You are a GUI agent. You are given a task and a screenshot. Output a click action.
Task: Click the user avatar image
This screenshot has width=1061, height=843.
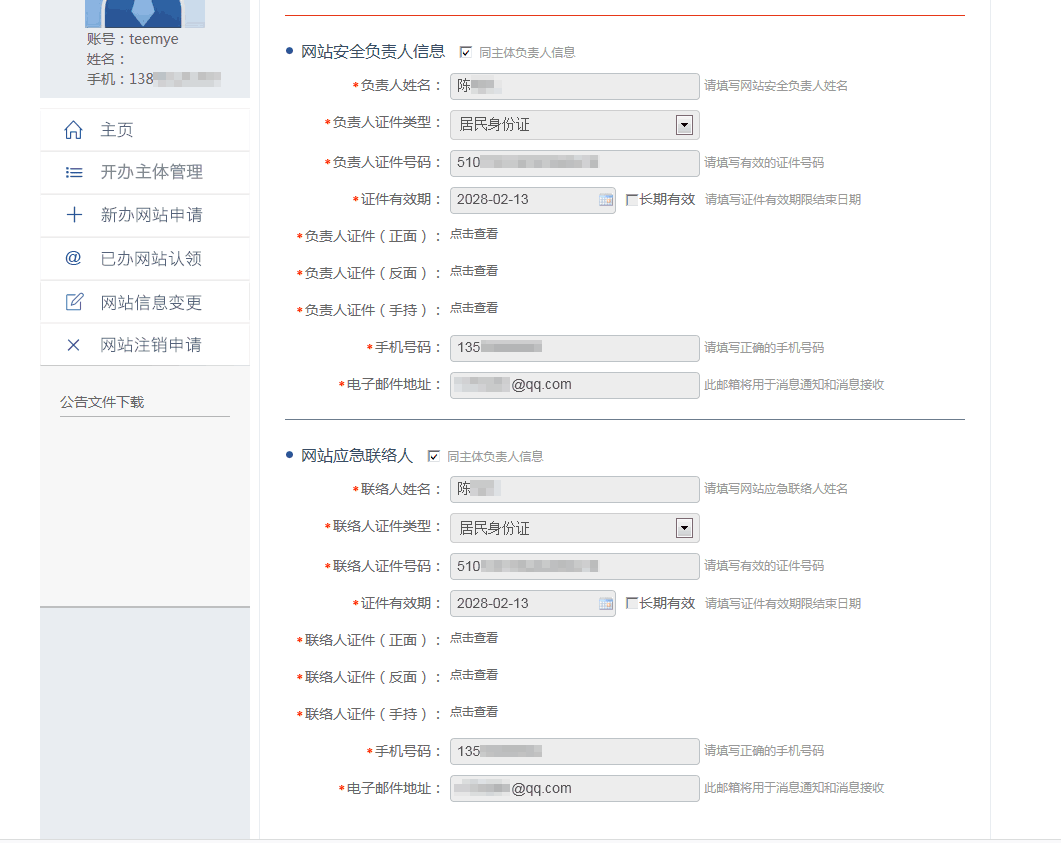click(x=144, y=14)
